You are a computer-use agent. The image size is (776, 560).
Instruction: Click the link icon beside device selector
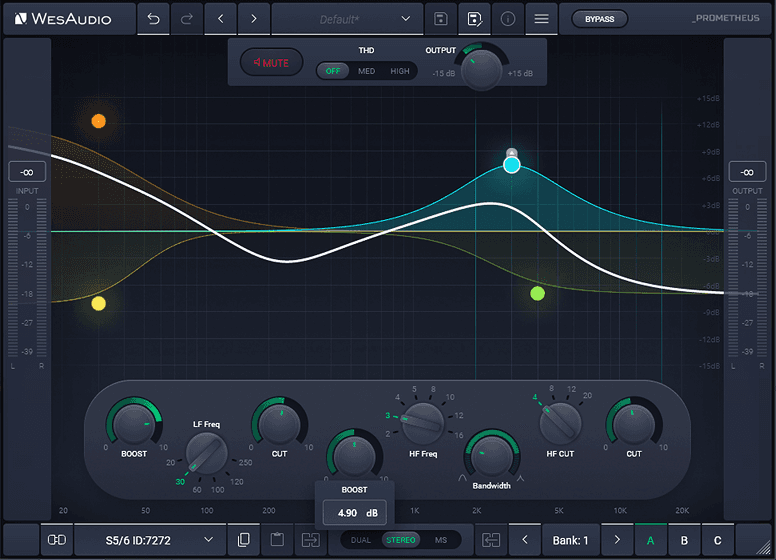pyautogui.click(x=56, y=540)
